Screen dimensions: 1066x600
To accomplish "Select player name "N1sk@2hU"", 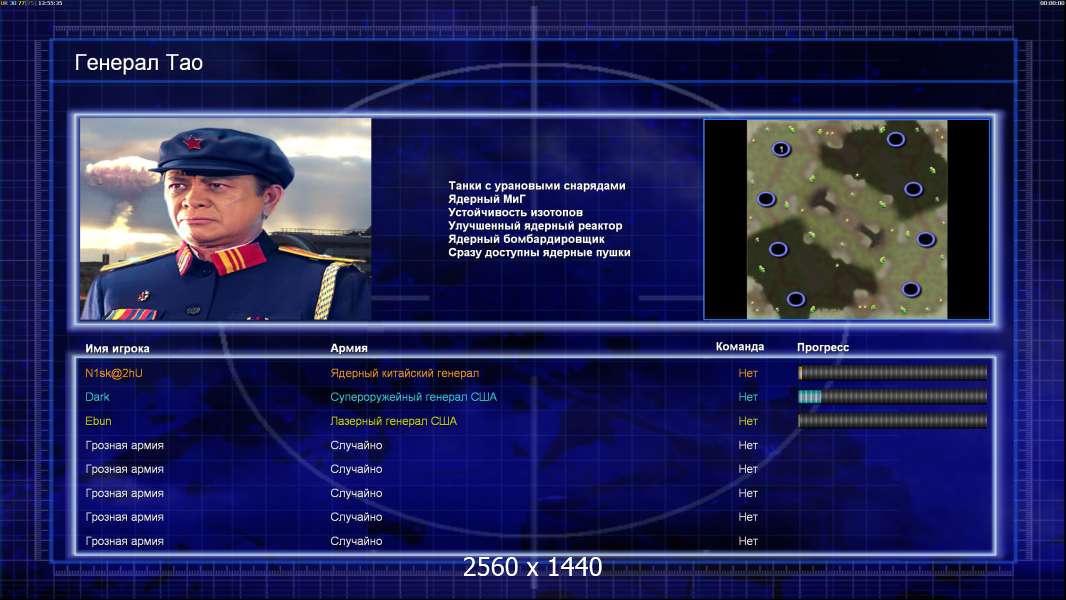I will 114,373.
